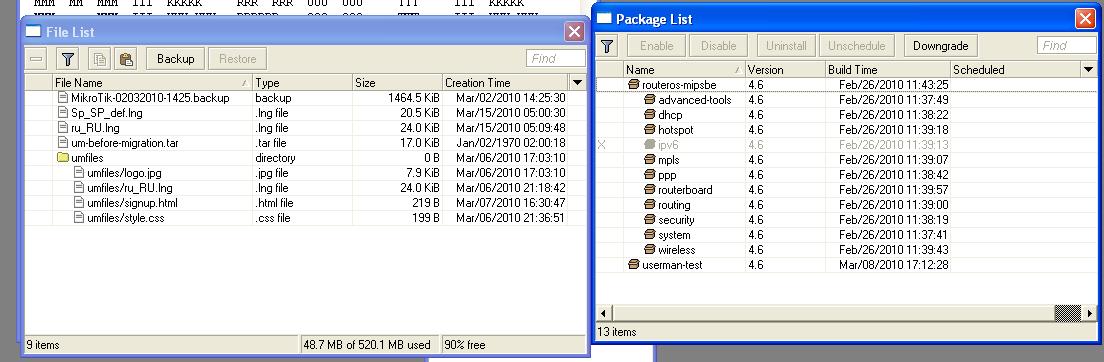The height and width of the screenshot is (362, 1104).
Task: Click the remove (minus) button in File List
Action: pos(37,58)
